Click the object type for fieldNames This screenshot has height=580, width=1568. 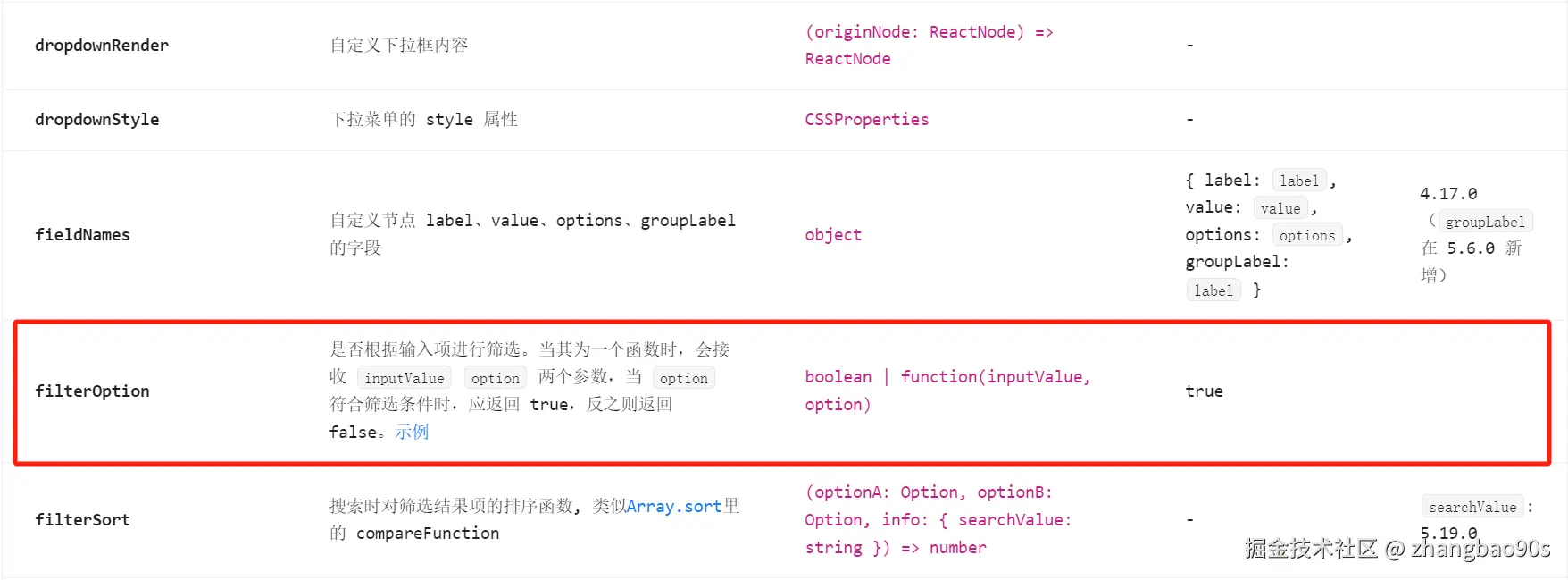(832, 235)
